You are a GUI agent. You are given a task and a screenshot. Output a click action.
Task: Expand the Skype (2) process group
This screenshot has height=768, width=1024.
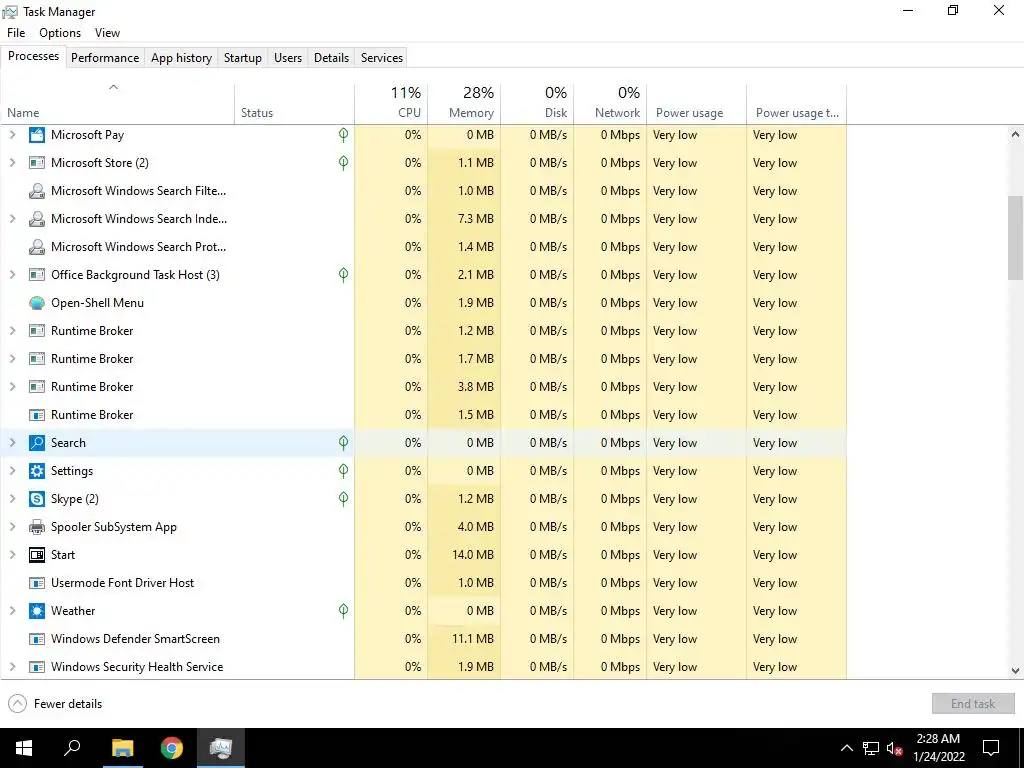click(12, 499)
